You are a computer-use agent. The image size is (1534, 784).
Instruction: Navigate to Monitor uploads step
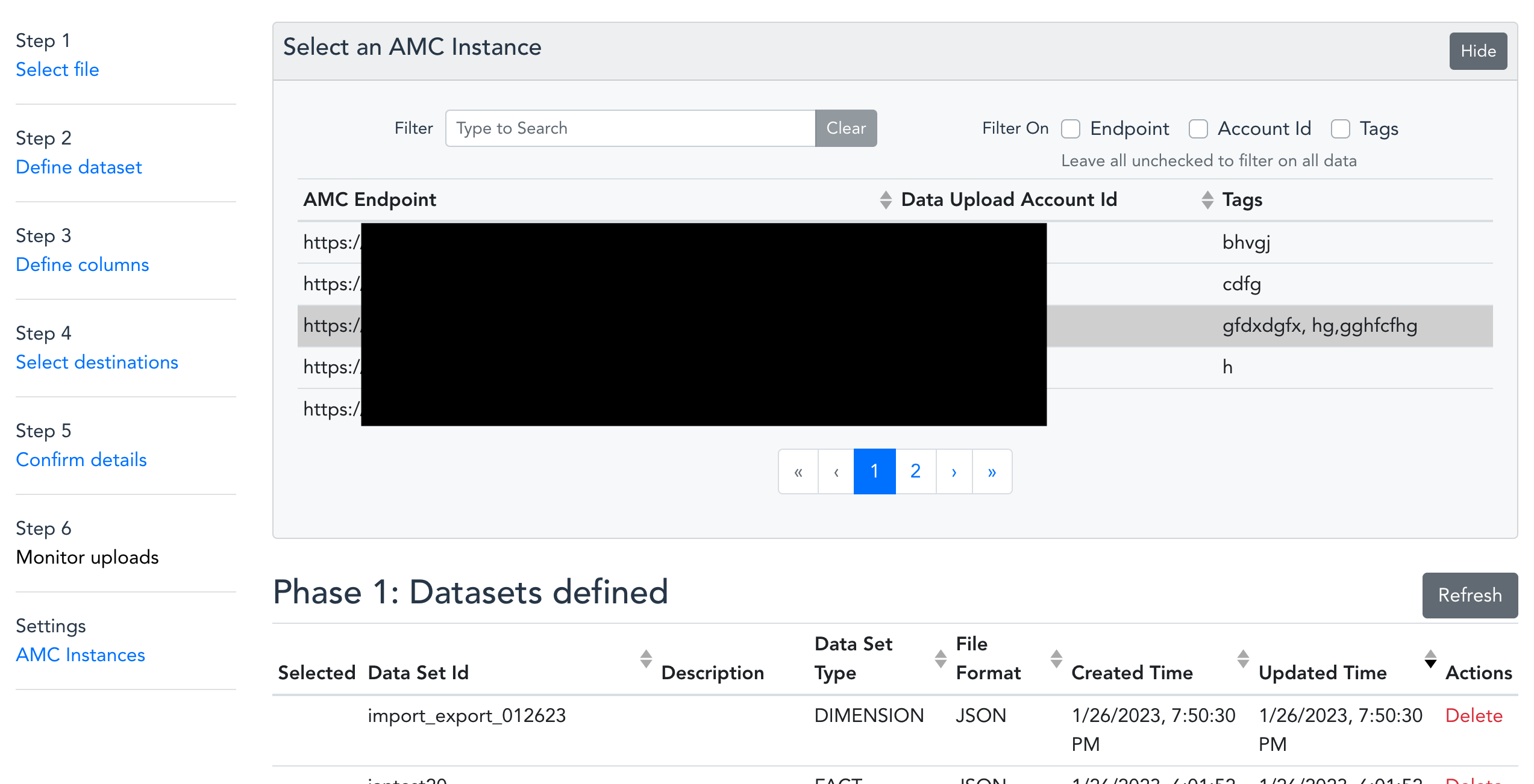(87, 557)
